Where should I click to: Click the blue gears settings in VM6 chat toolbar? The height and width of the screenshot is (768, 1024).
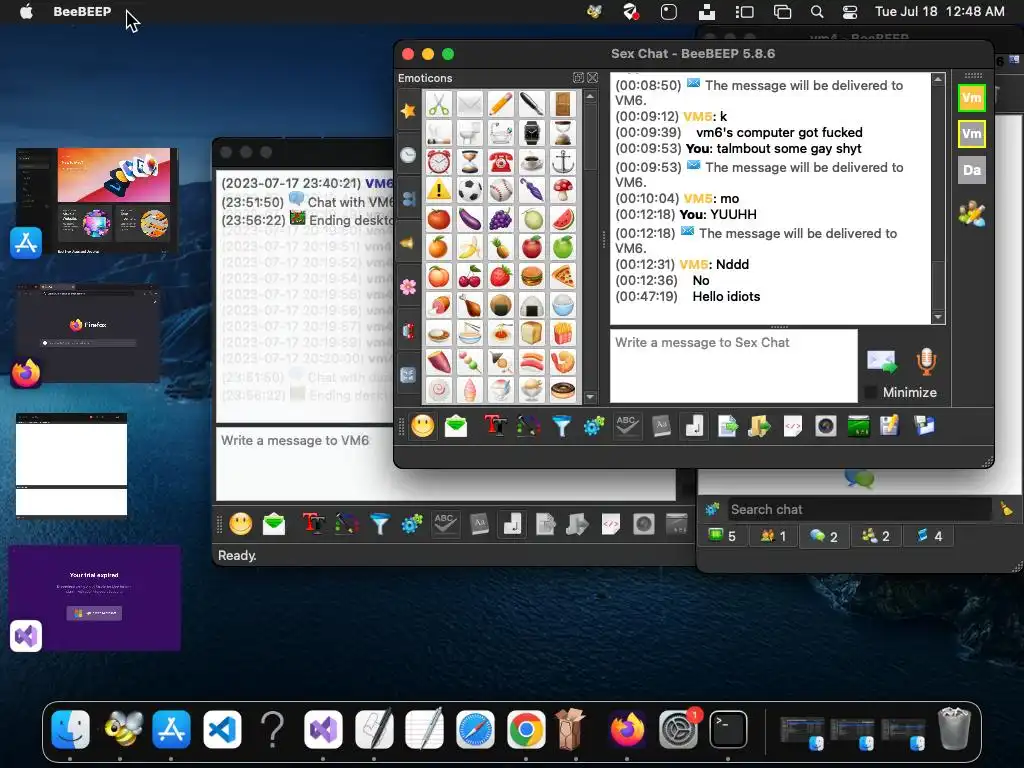[x=412, y=524]
